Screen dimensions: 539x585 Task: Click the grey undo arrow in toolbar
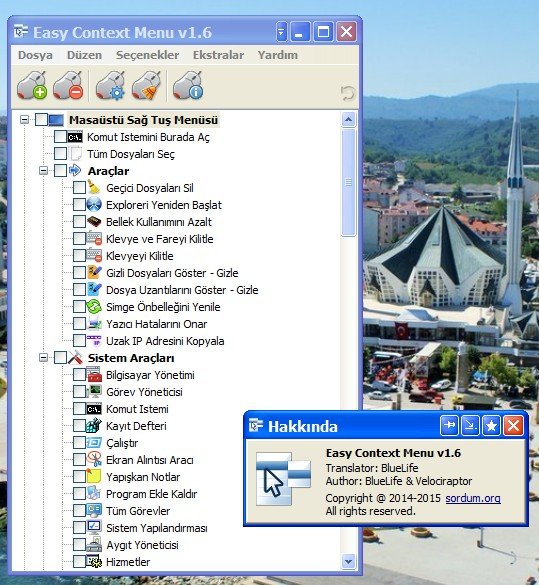(348, 93)
